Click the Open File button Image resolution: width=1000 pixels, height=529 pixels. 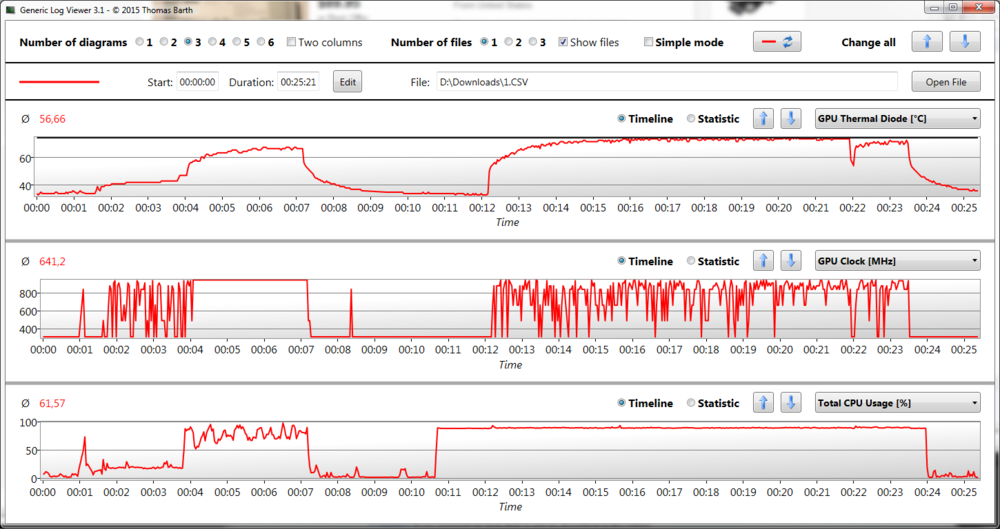[x=946, y=82]
